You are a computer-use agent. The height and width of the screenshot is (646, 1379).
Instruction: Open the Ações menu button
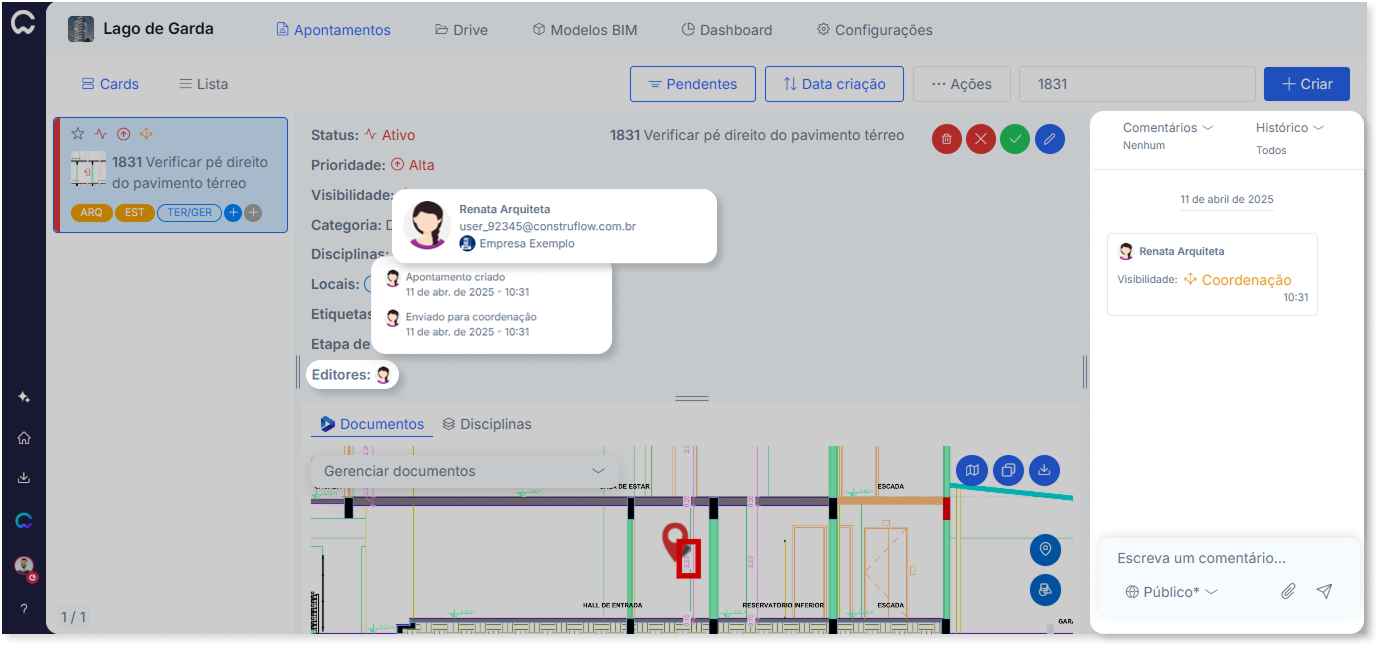click(961, 84)
